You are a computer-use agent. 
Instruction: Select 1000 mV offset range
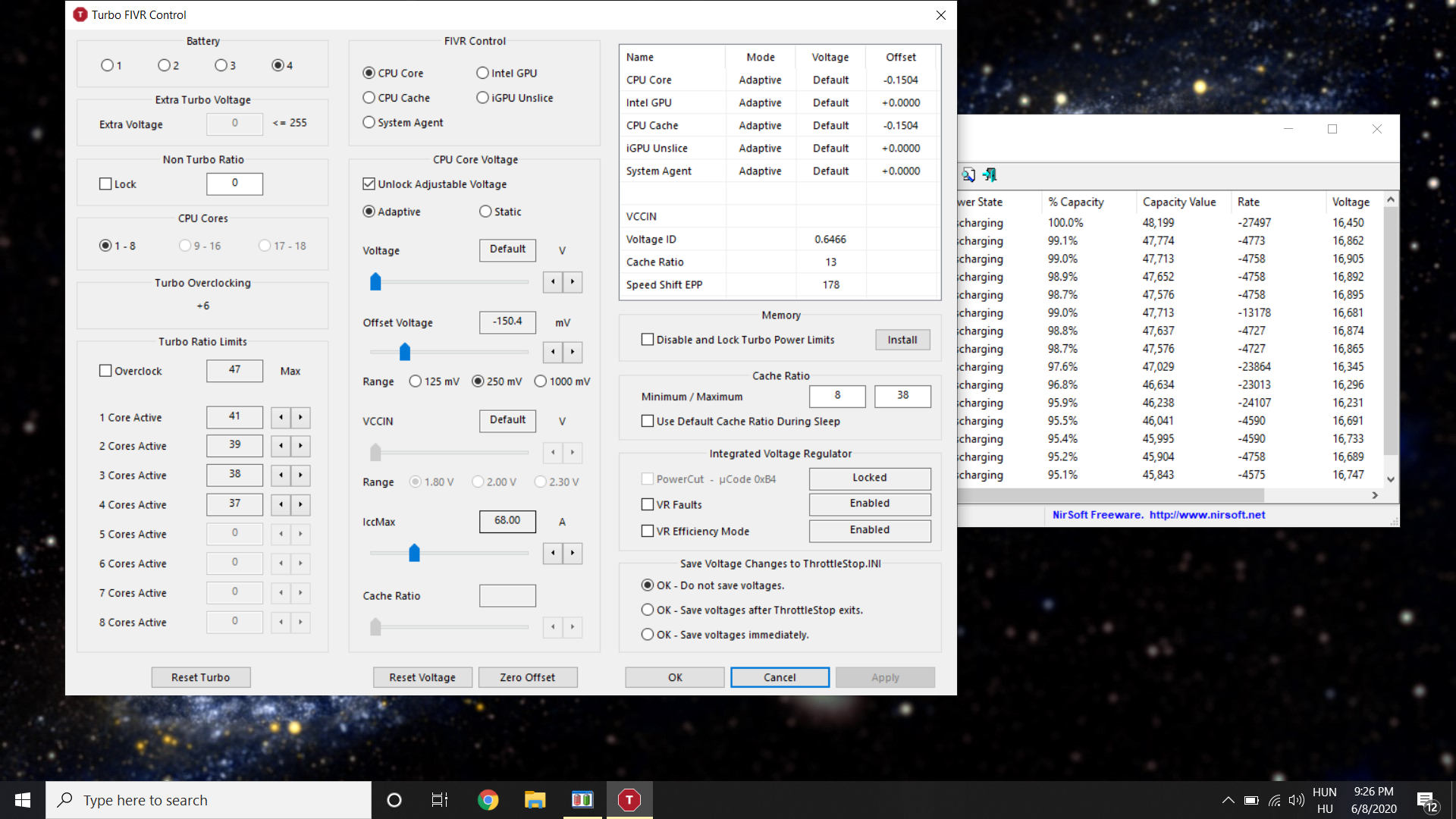562,381
